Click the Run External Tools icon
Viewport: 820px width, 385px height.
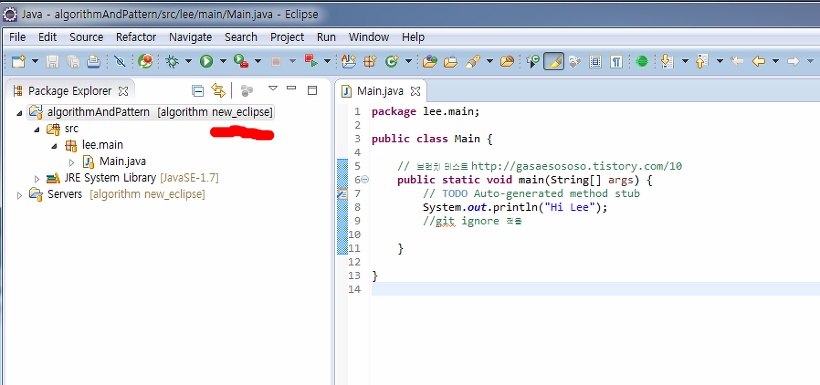tap(241, 62)
